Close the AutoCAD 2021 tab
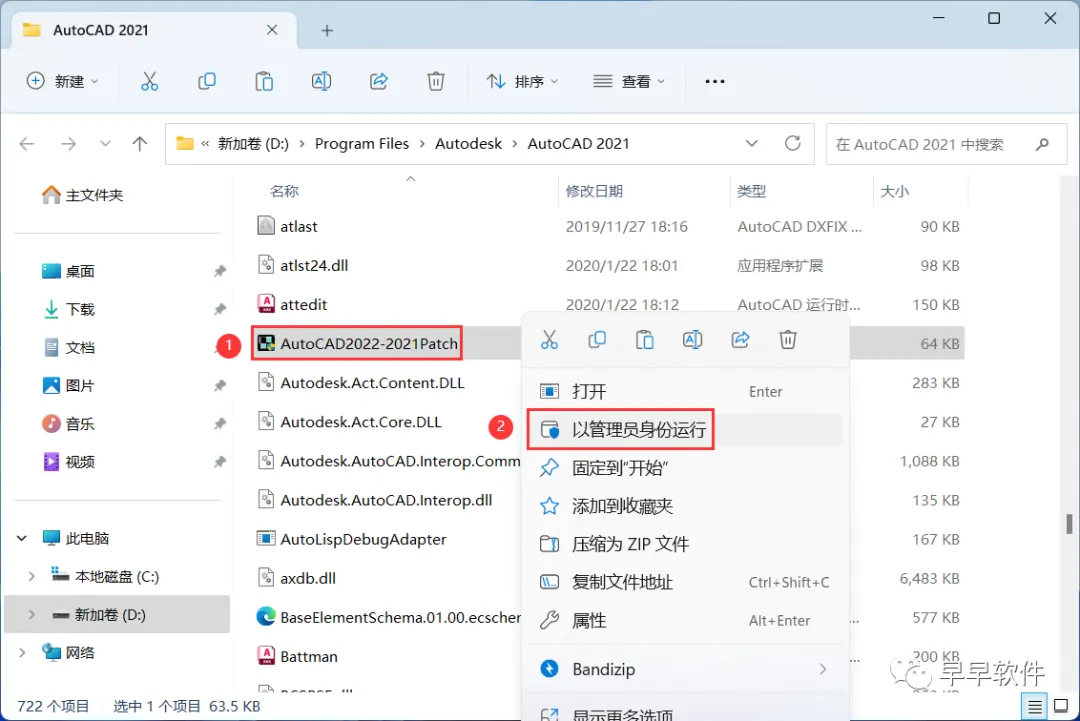 272,30
